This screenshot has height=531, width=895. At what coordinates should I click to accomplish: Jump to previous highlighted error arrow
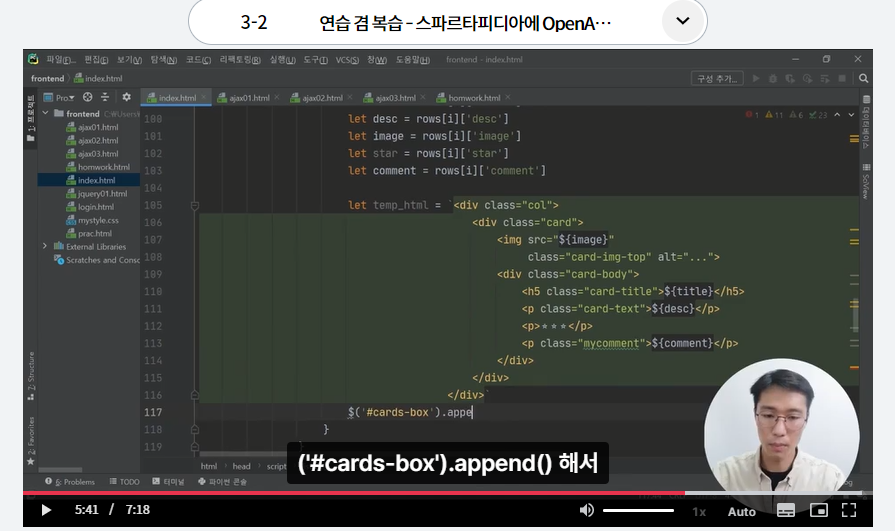(837, 115)
